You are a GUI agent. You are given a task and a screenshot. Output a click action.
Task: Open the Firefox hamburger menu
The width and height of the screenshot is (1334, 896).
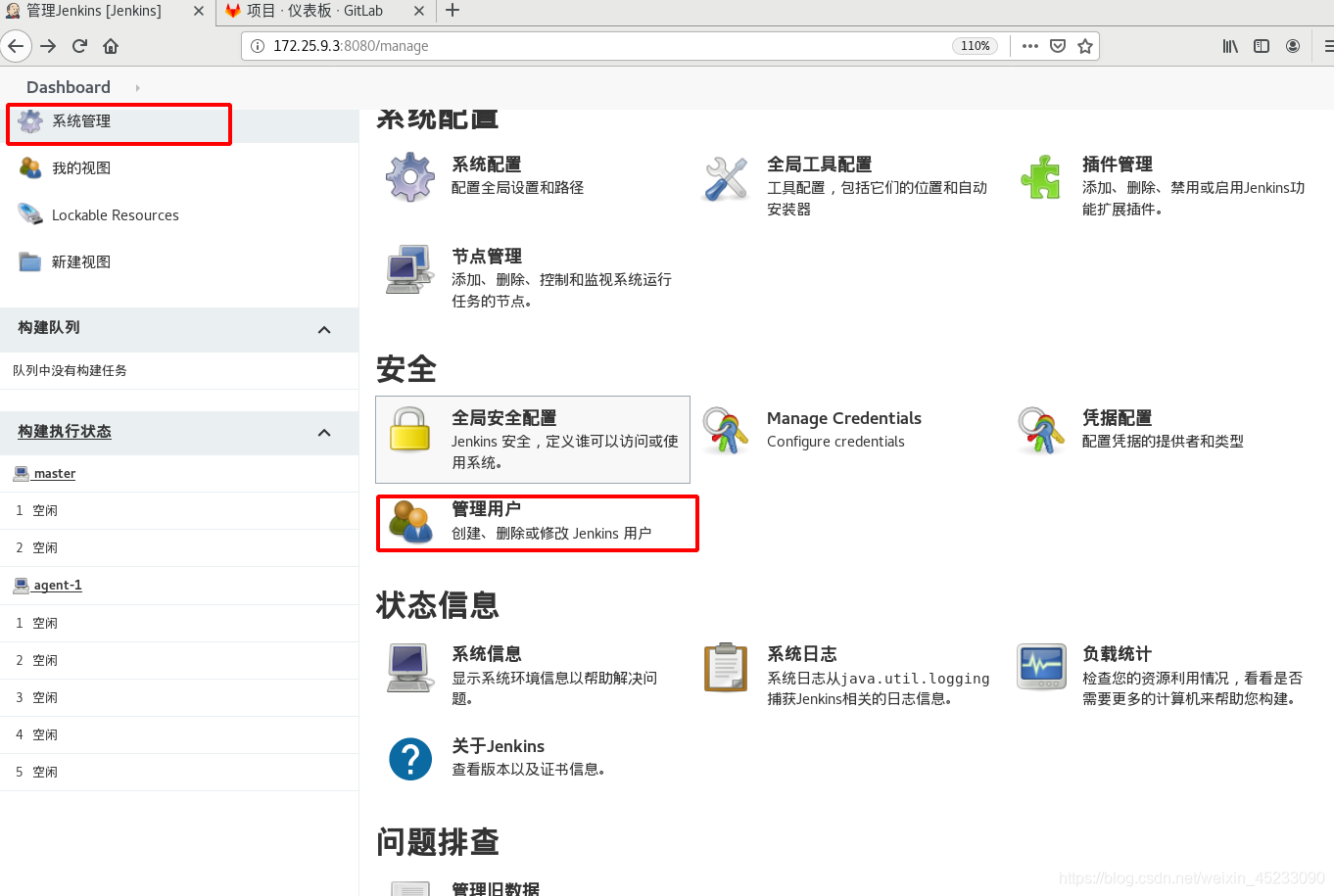coord(1328,45)
